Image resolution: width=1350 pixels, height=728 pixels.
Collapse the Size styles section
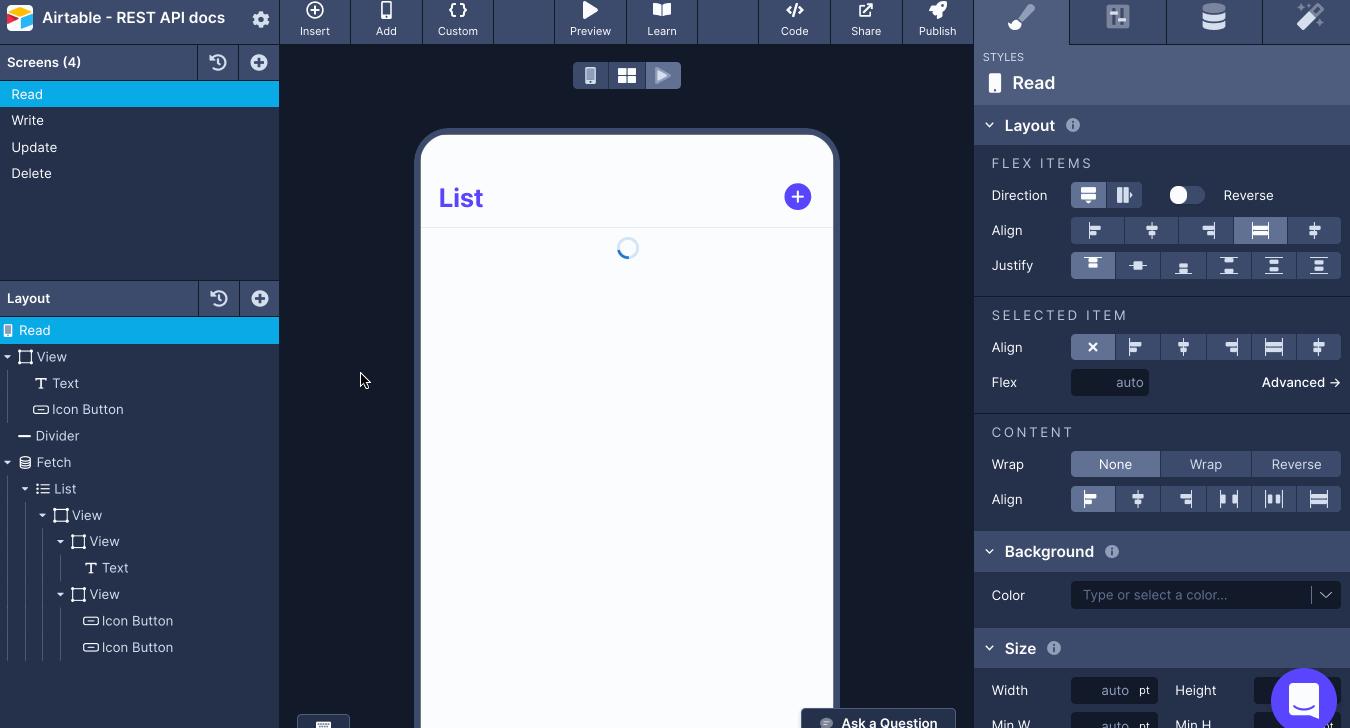pos(990,649)
